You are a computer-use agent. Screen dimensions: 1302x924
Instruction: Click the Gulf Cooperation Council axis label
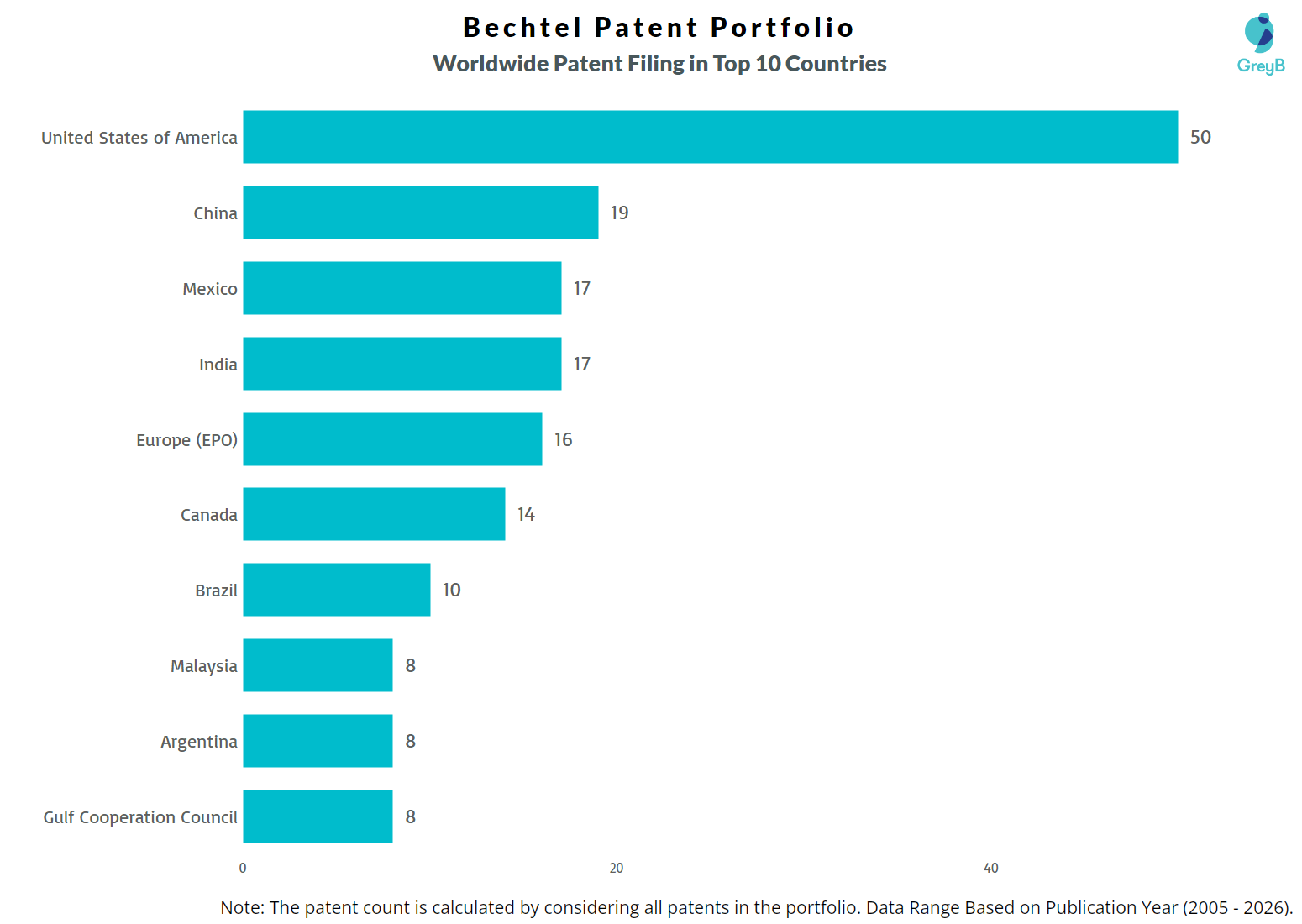[140, 817]
